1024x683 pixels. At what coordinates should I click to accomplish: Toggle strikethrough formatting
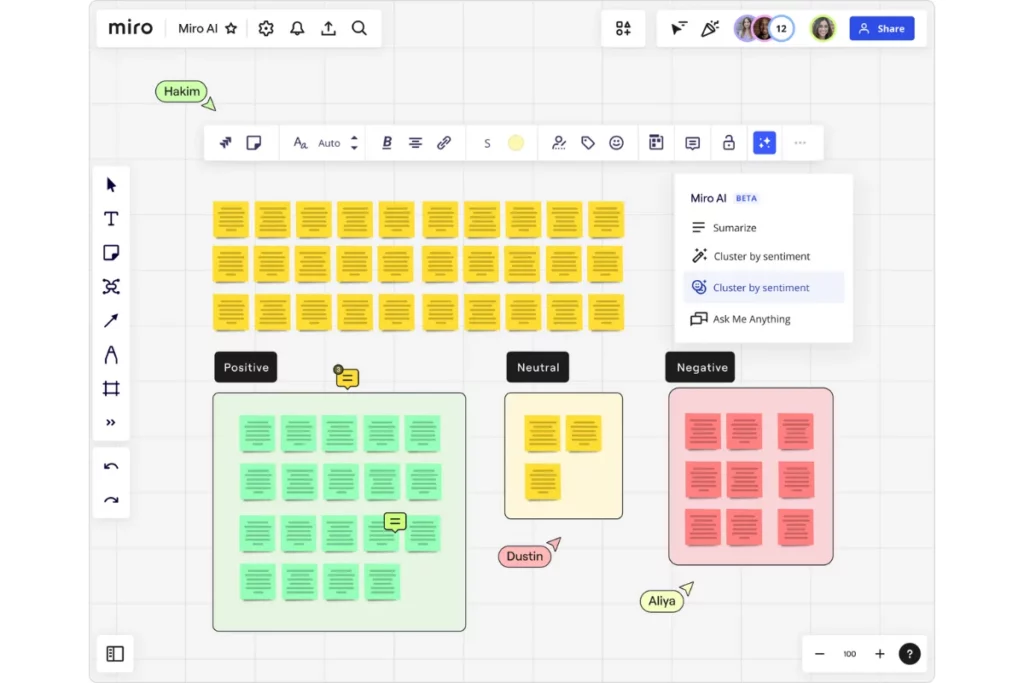click(487, 142)
